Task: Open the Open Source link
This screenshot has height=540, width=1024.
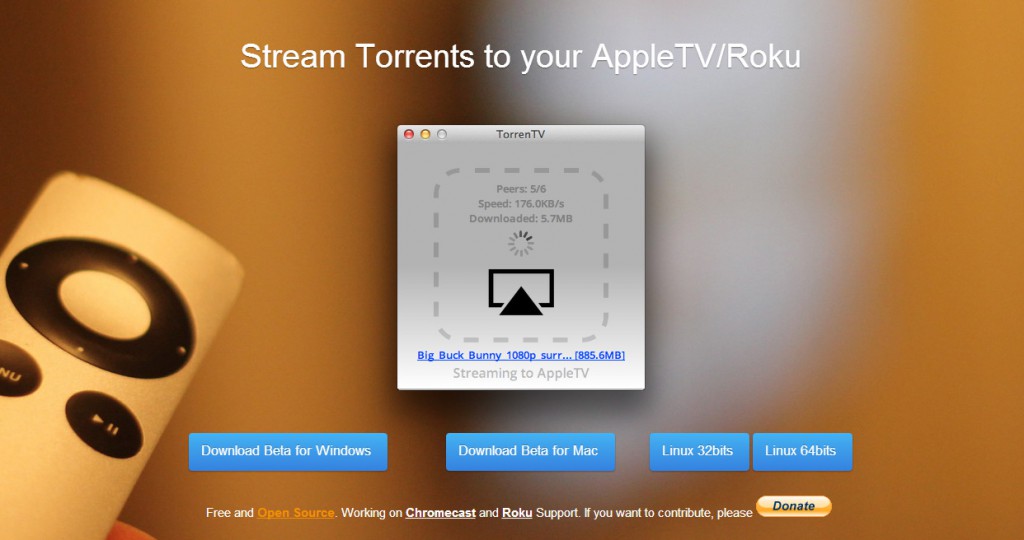Action: (x=296, y=513)
